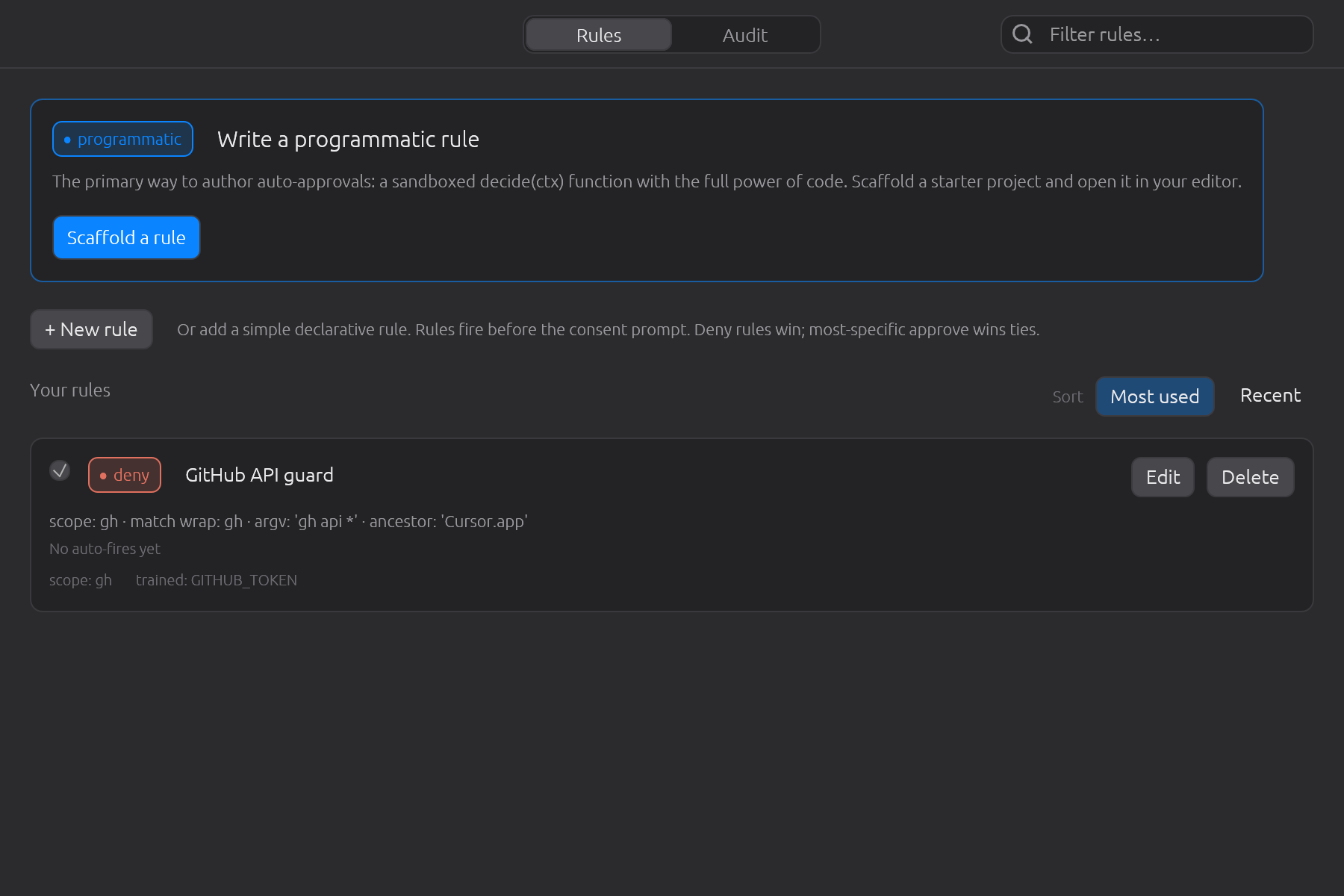
Task: Open the GitHub API guard rule title
Action: [x=259, y=475]
